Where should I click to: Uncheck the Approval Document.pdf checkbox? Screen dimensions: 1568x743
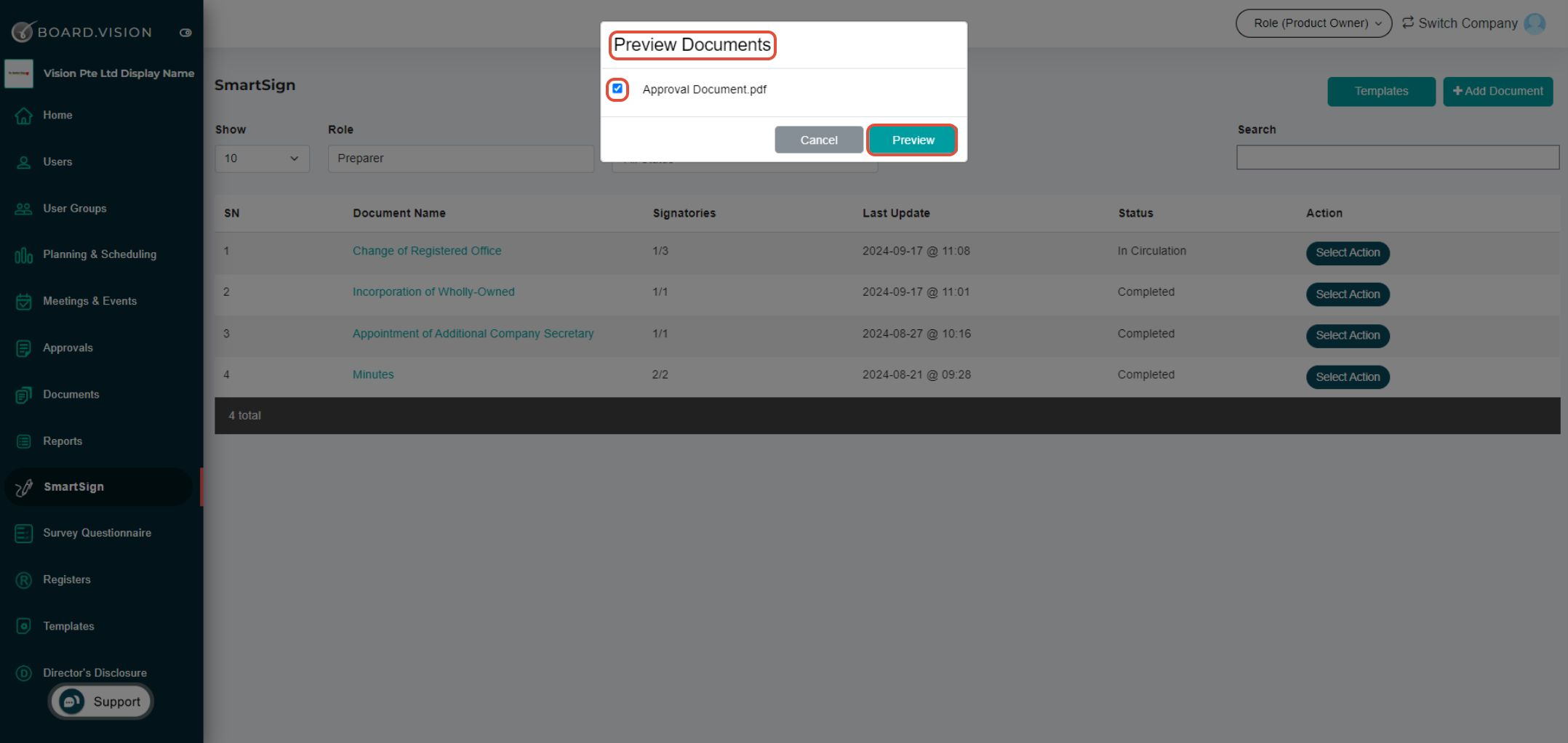tap(617, 89)
